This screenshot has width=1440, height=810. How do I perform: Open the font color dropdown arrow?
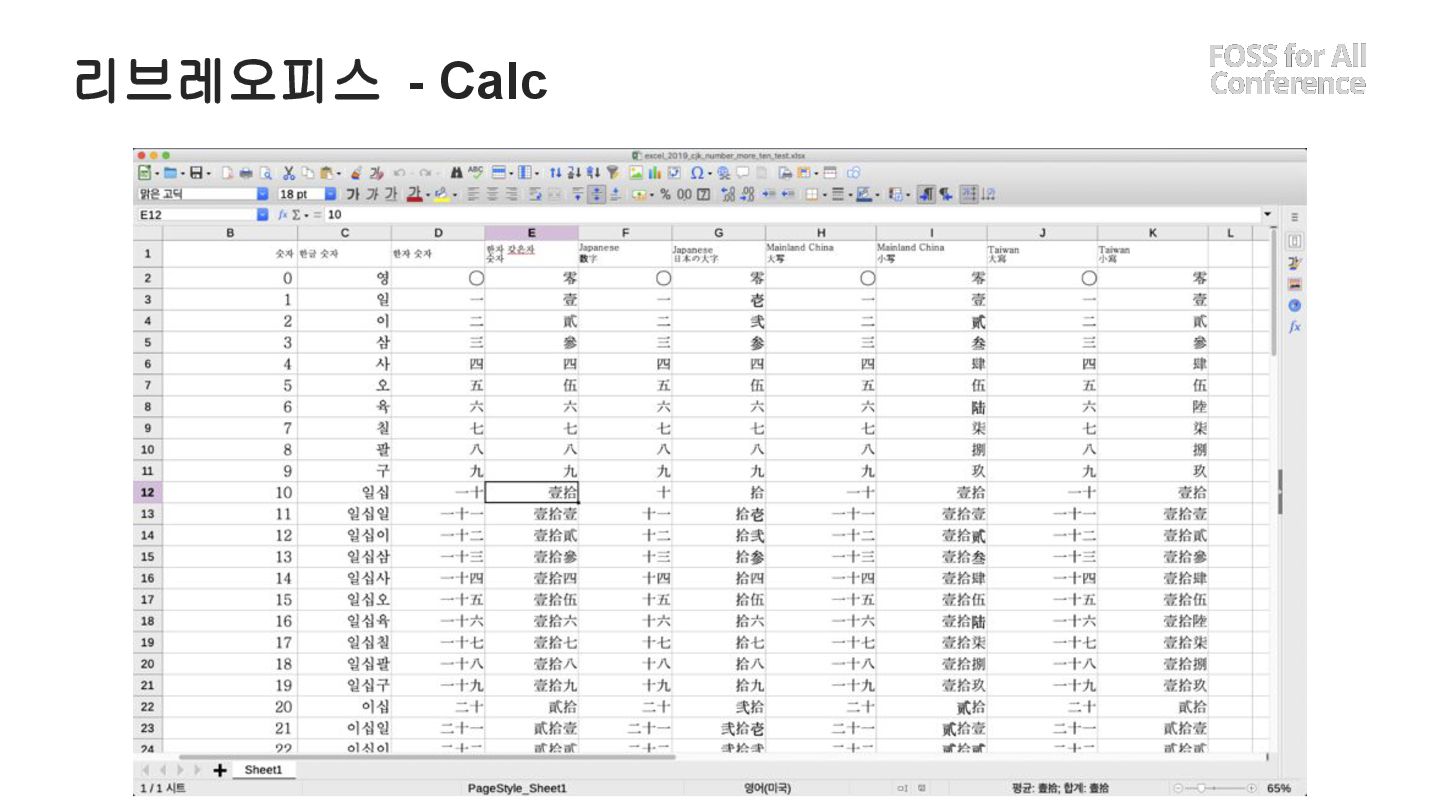tap(427, 195)
